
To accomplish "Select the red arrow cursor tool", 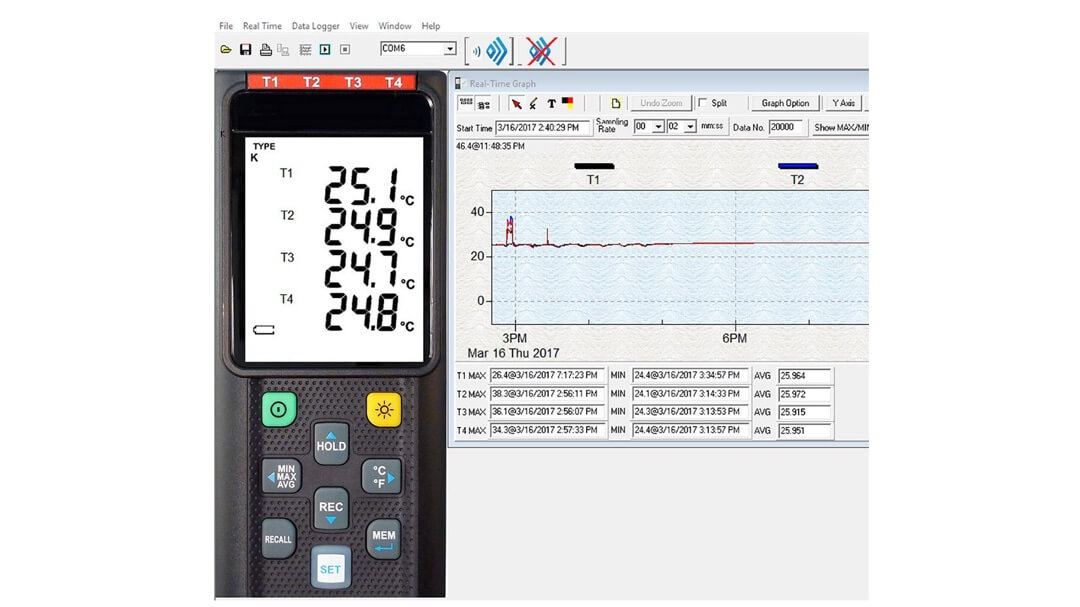I will pos(516,103).
